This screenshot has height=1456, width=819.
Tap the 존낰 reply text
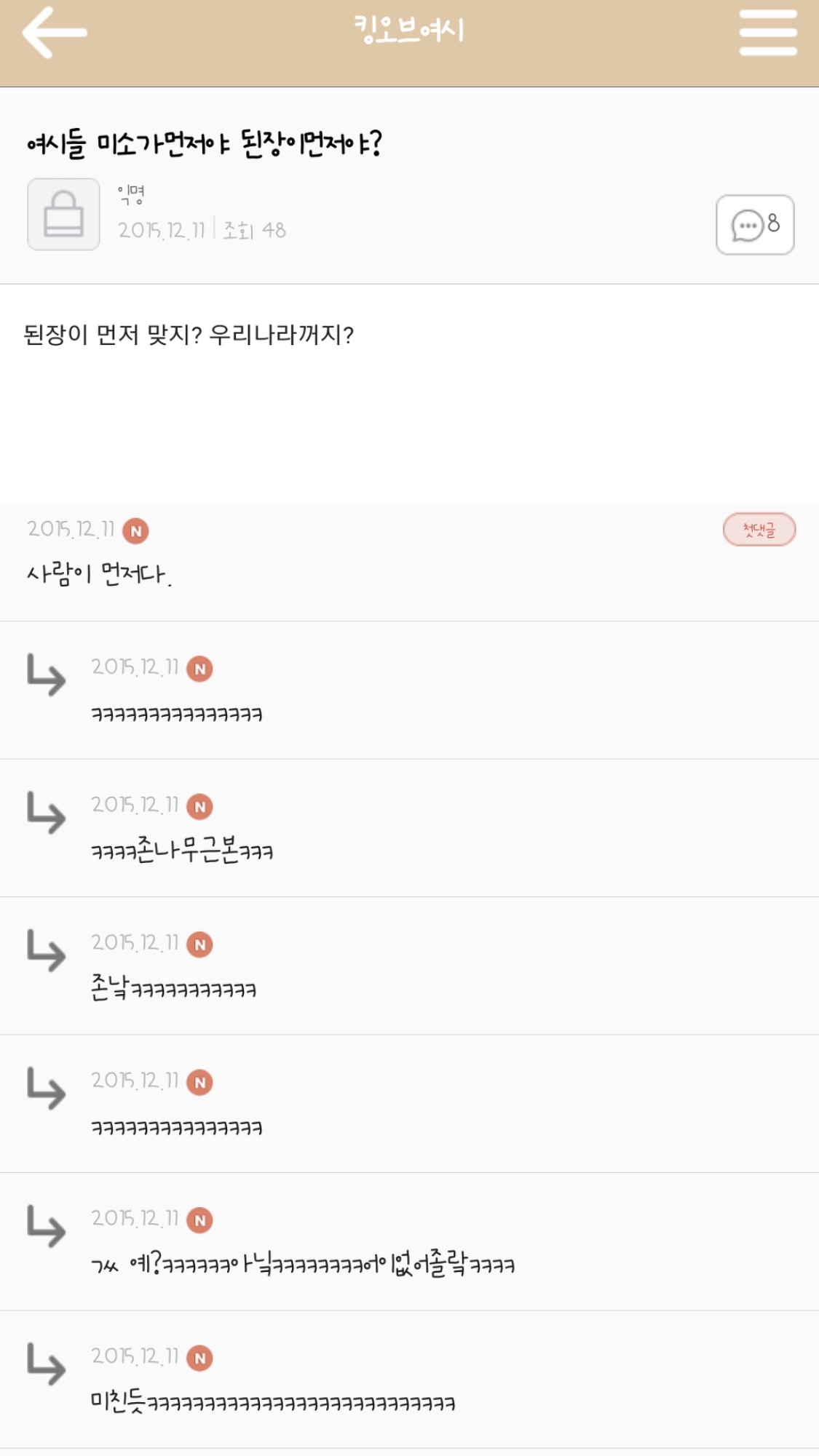click(x=173, y=988)
